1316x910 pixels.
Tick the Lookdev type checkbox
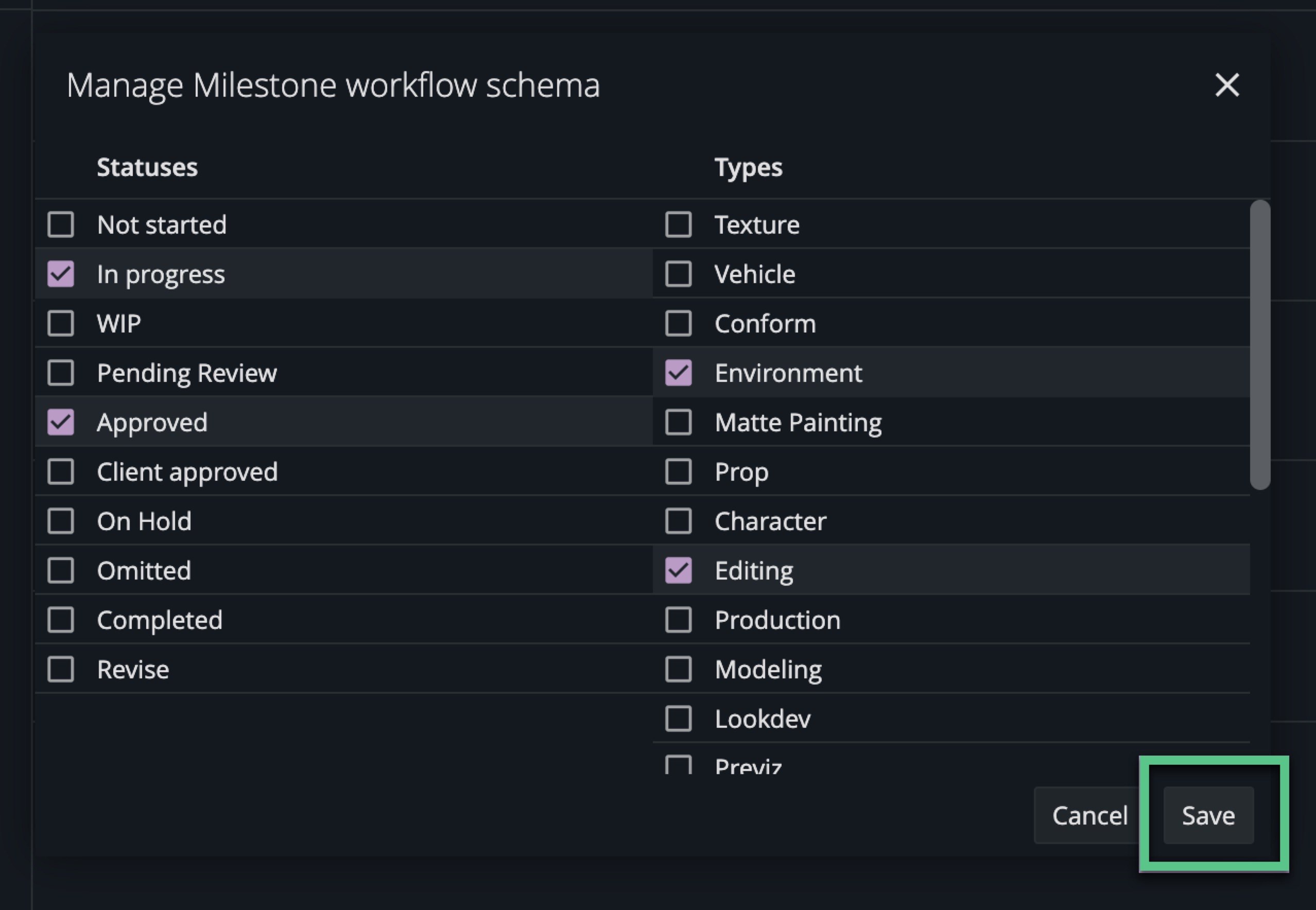pyautogui.click(x=679, y=719)
